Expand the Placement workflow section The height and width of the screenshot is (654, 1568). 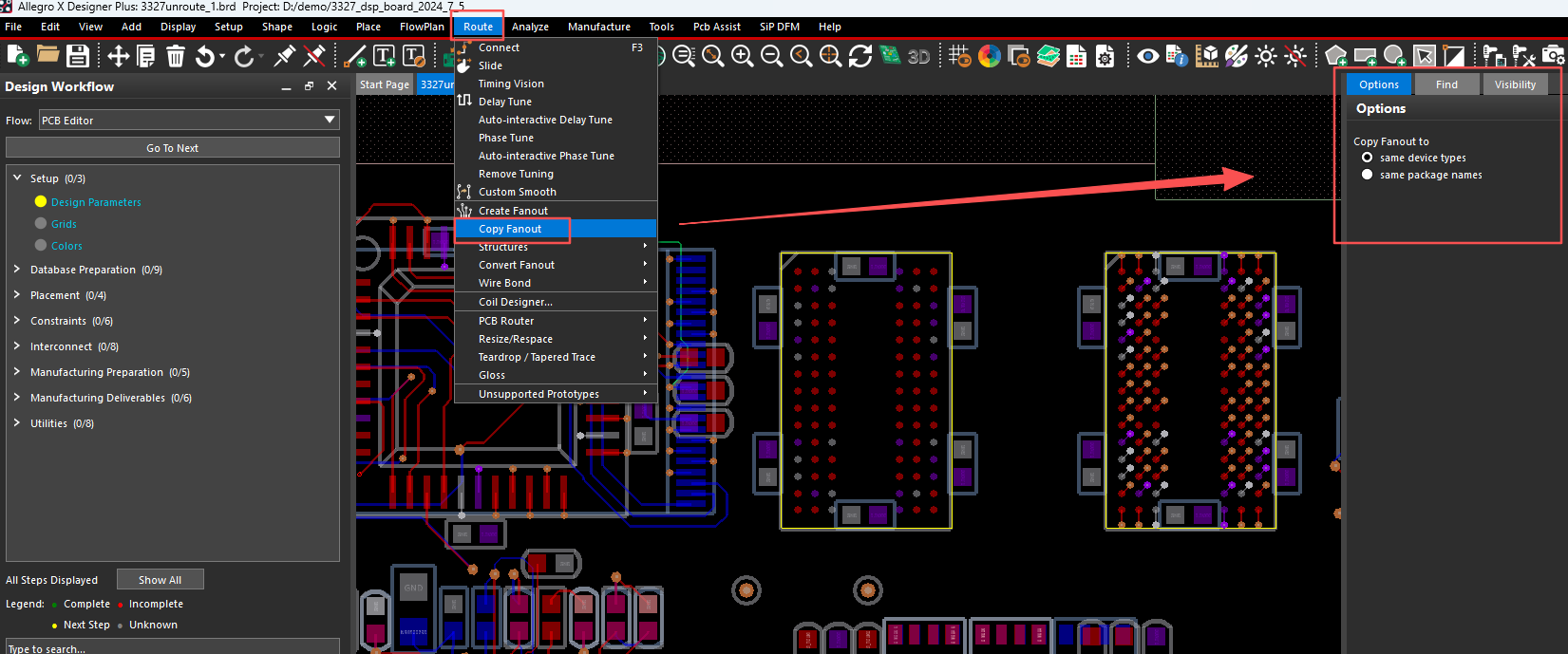tap(17, 295)
